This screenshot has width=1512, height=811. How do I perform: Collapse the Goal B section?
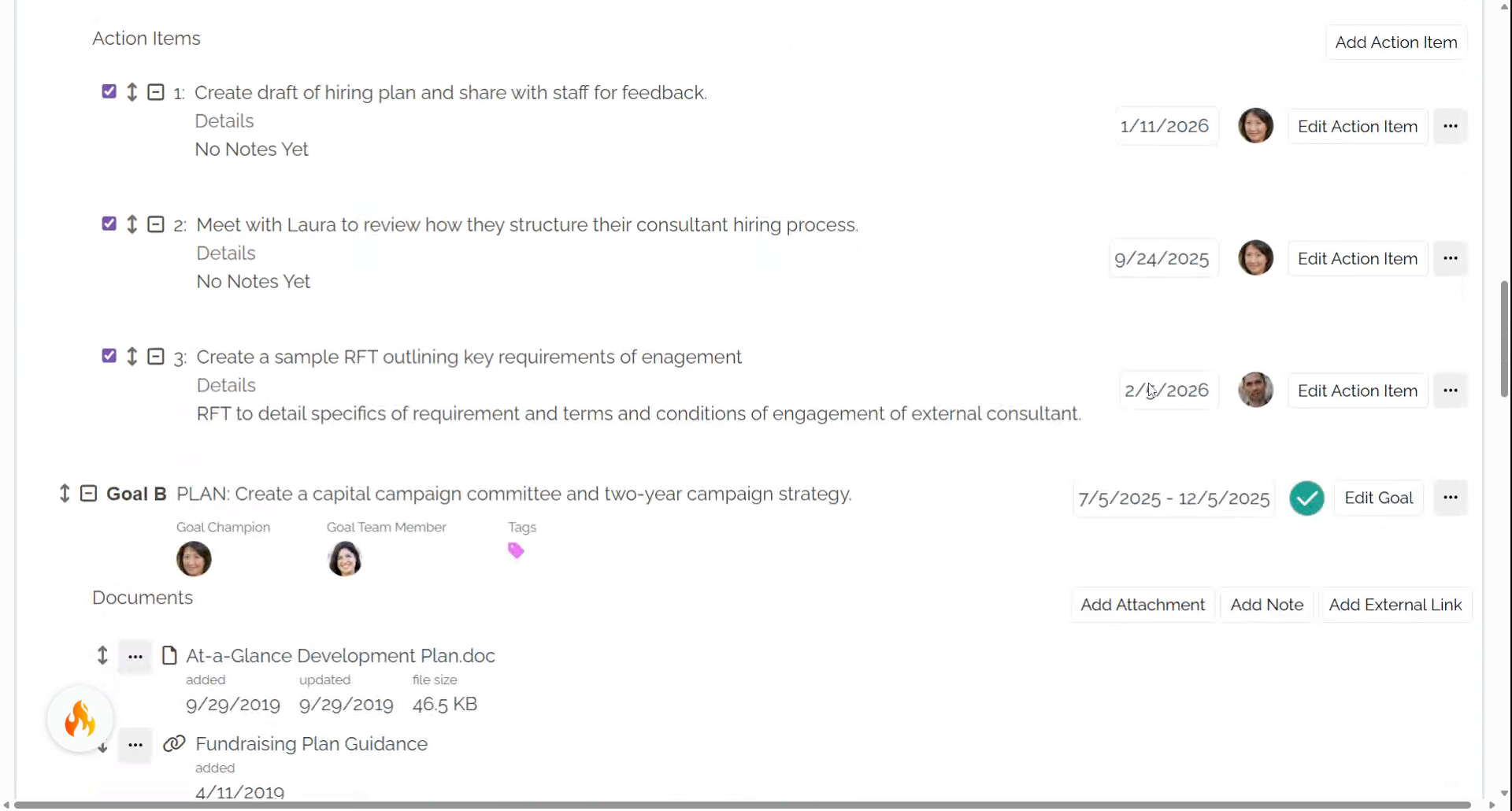click(x=89, y=494)
